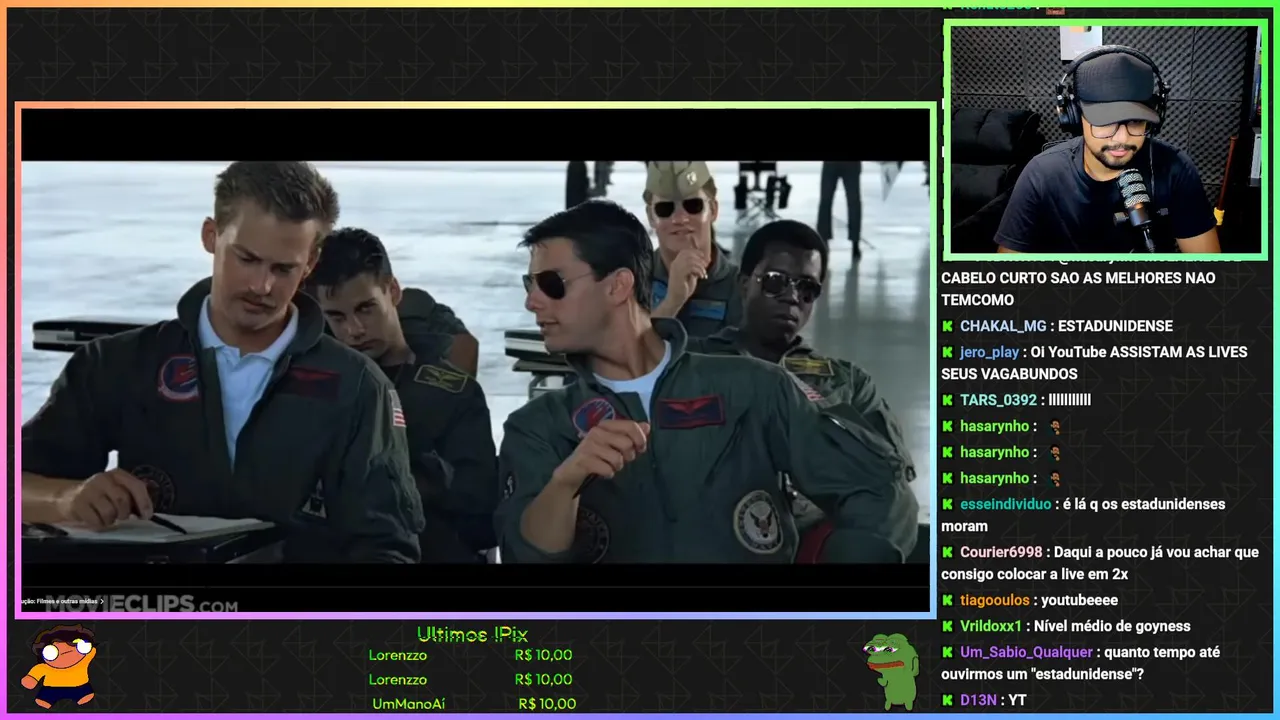Click the 'Ultimos !Pix' heading
The image size is (1280, 720).
coord(472,634)
